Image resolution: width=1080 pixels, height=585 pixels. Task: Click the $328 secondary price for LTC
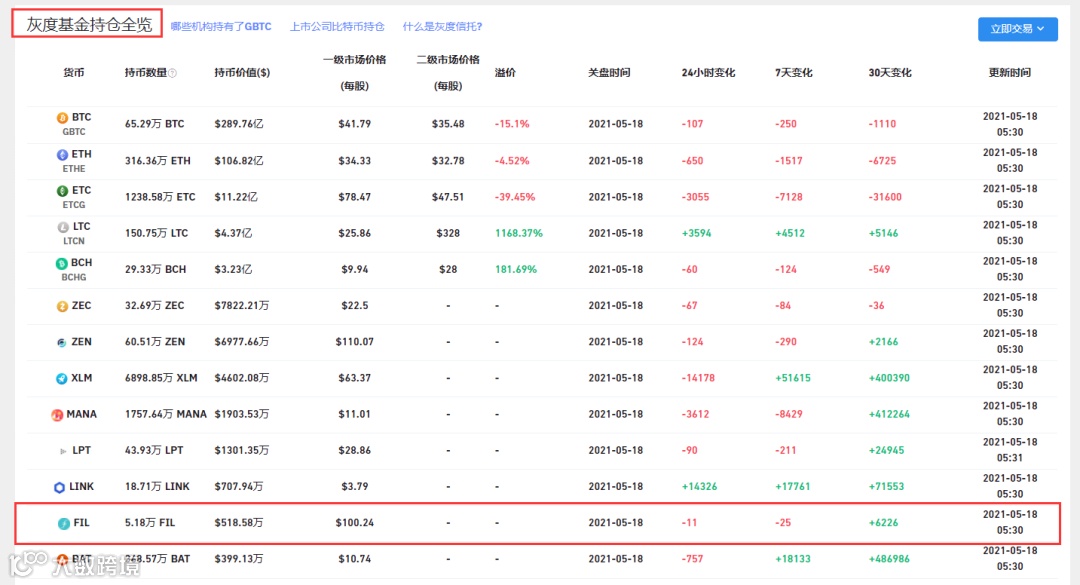click(448, 234)
